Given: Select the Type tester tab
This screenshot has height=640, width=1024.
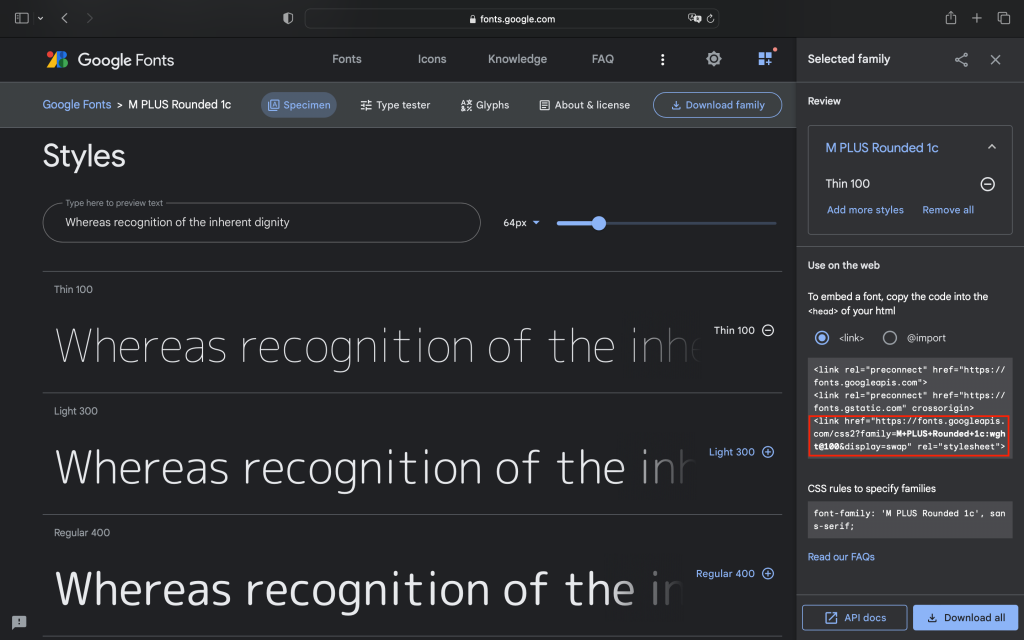Looking at the screenshot, I should pyautogui.click(x=395, y=104).
